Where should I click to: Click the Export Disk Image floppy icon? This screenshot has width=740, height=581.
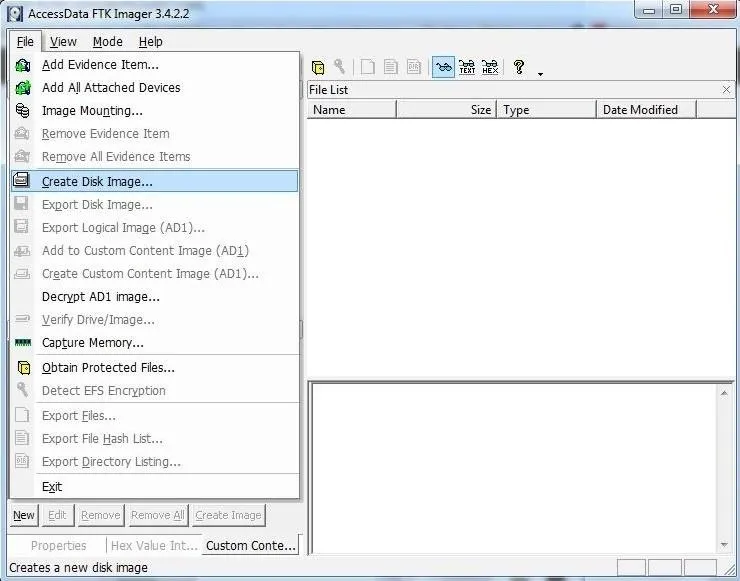(21, 204)
